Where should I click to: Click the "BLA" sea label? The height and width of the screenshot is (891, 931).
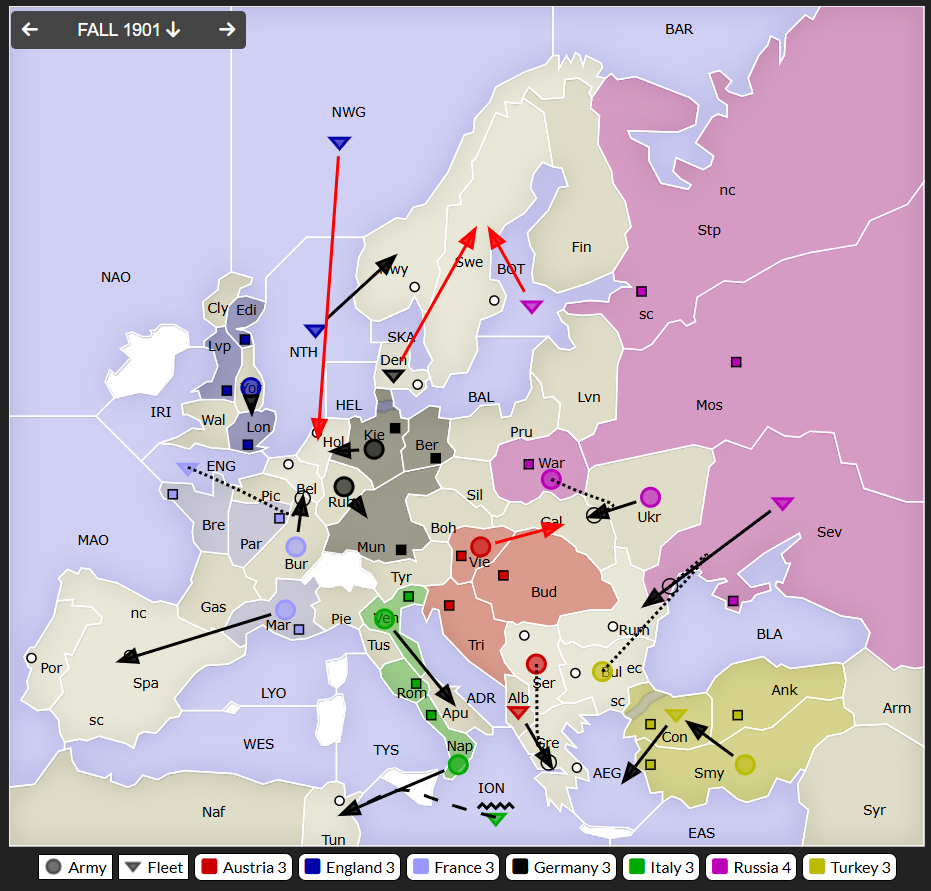[770, 635]
